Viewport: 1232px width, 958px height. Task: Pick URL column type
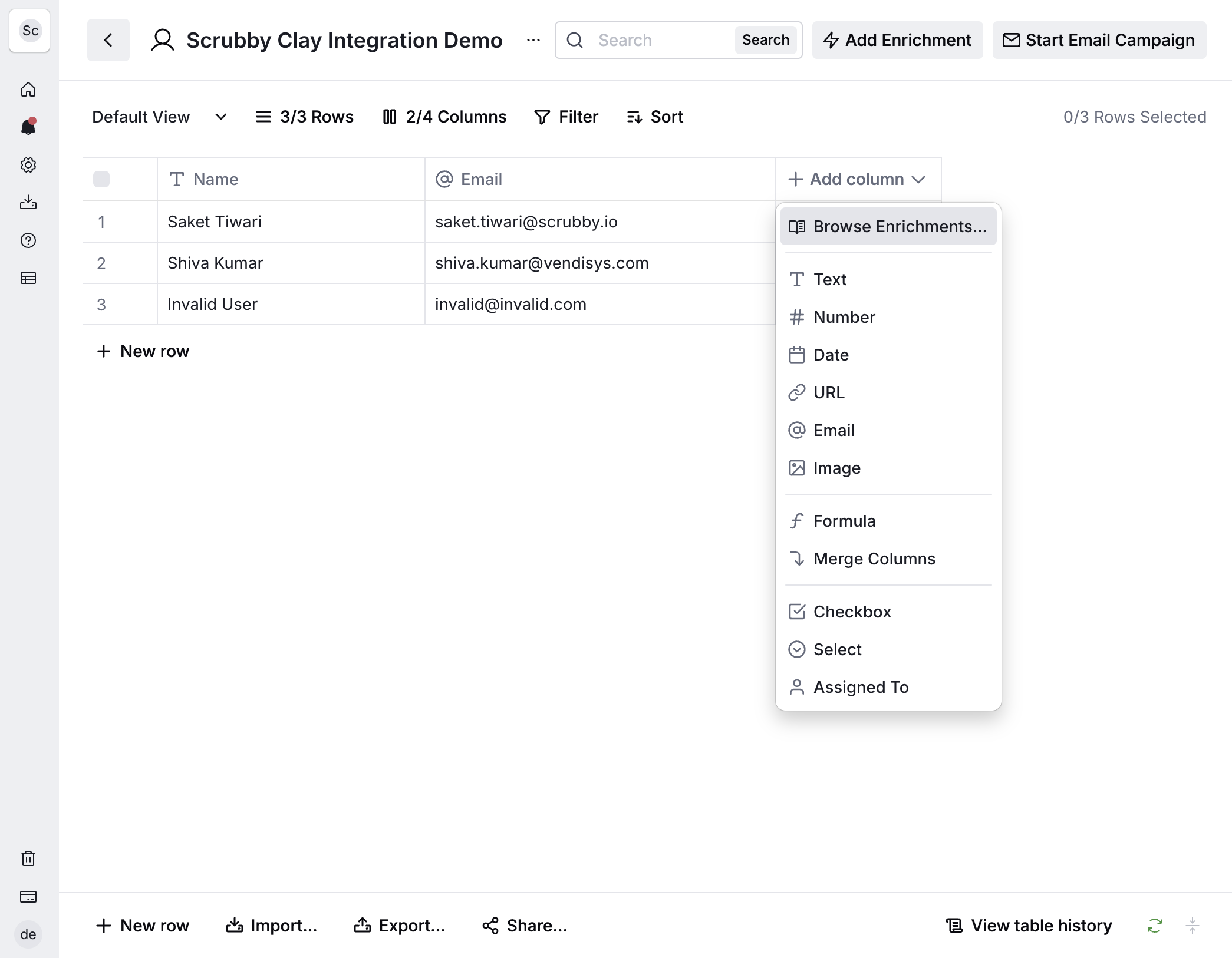pyautogui.click(x=888, y=392)
